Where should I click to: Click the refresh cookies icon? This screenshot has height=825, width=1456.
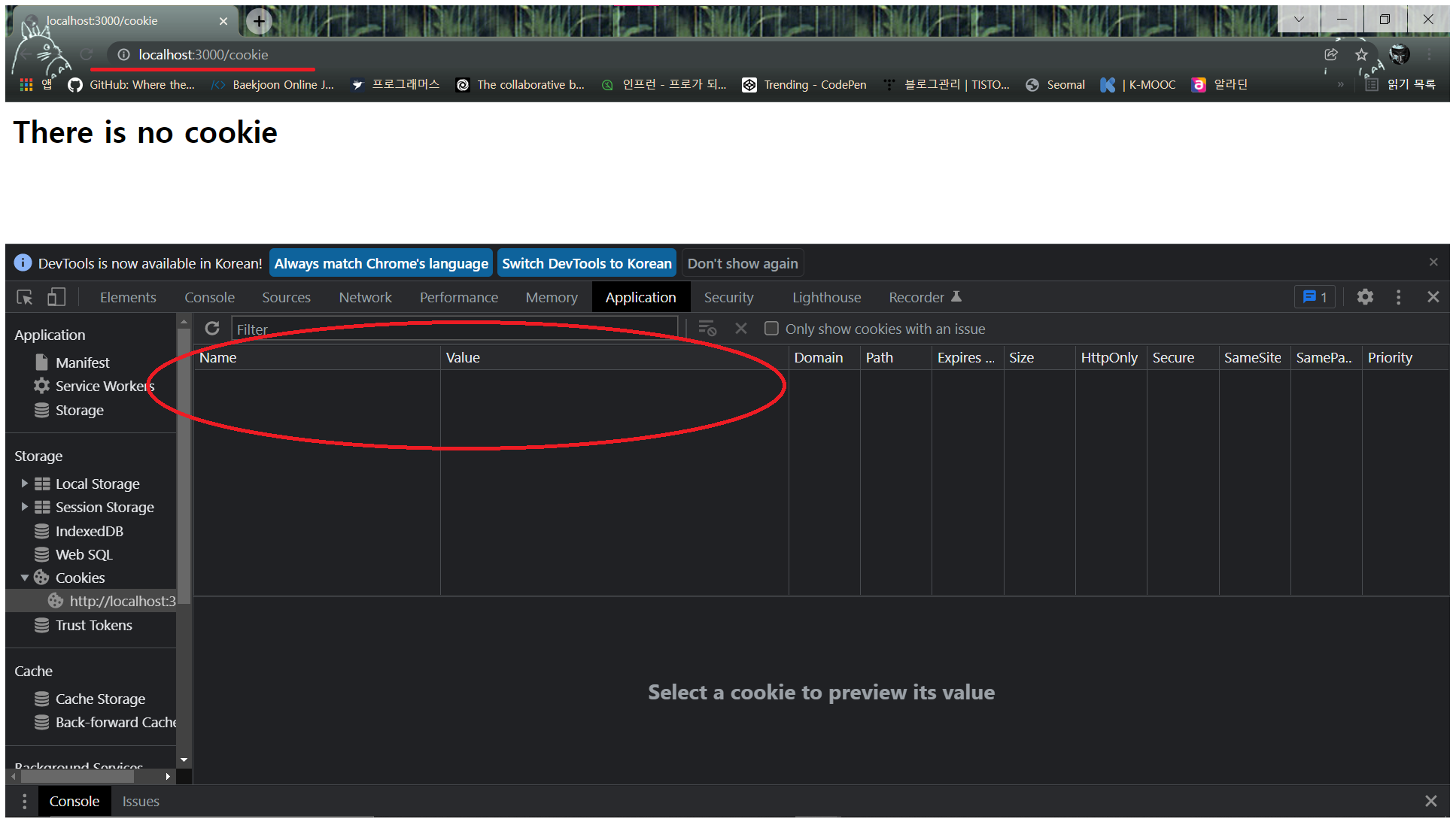click(x=212, y=329)
